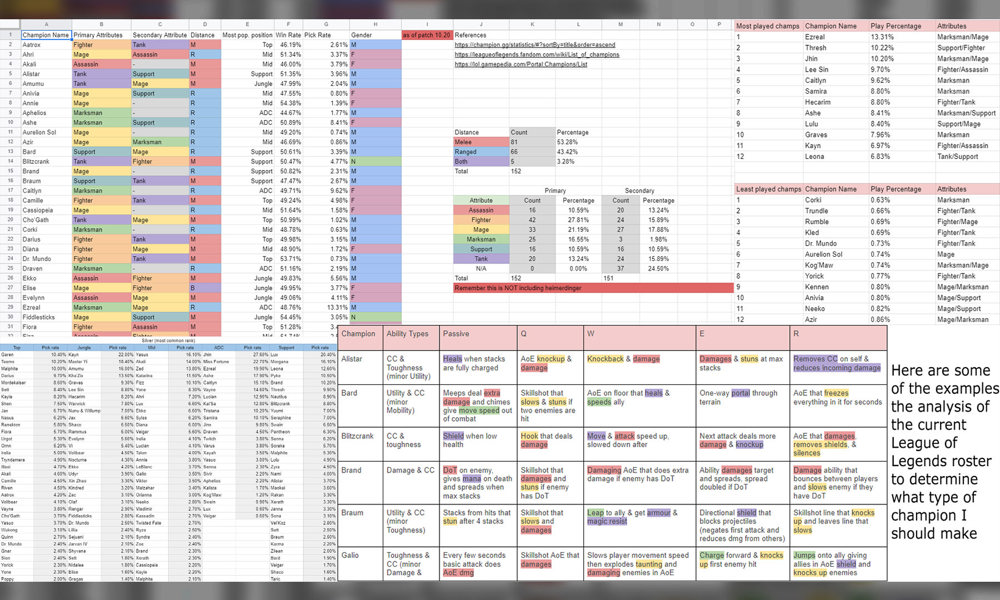Viewport: 1000px width, 600px height.
Task: Select 'Galio' champion cell in the ability table
Action: point(360,563)
